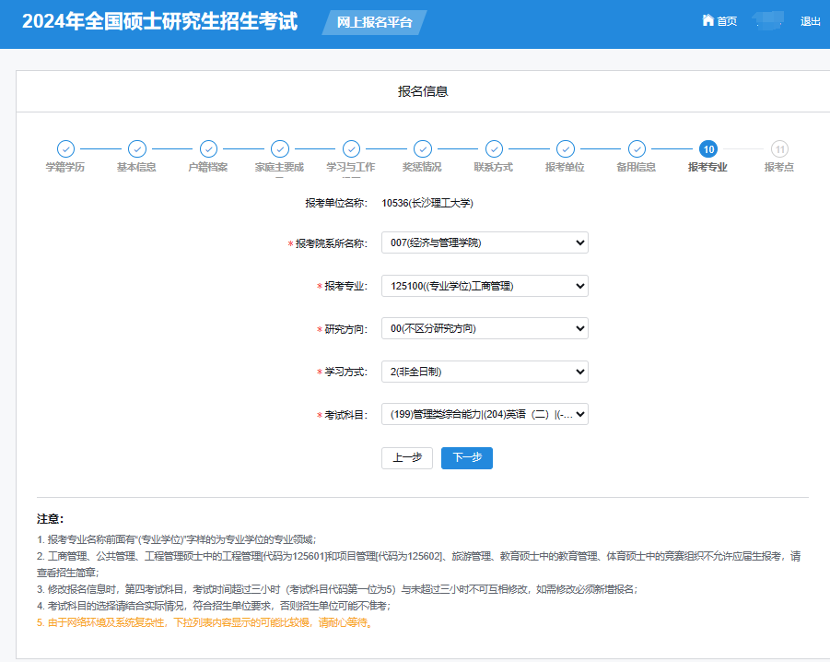The width and height of the screenshot is (830, 662).
Task: Click the 网上报名平台 header tab
Action: 374,22
